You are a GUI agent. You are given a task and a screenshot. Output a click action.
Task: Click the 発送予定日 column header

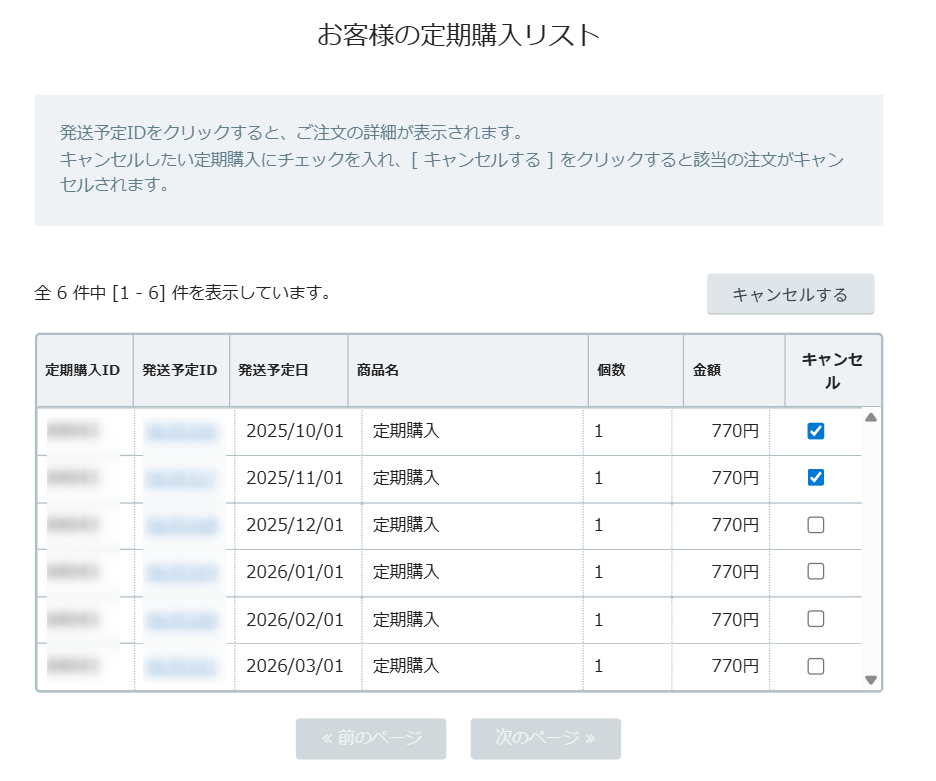pos(273,370)
